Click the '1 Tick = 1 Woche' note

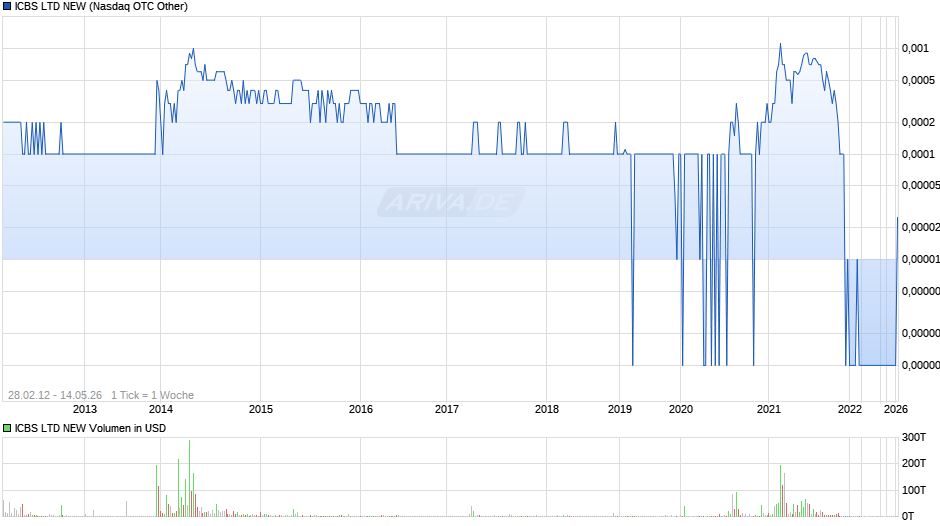click(x=152, y=395)
